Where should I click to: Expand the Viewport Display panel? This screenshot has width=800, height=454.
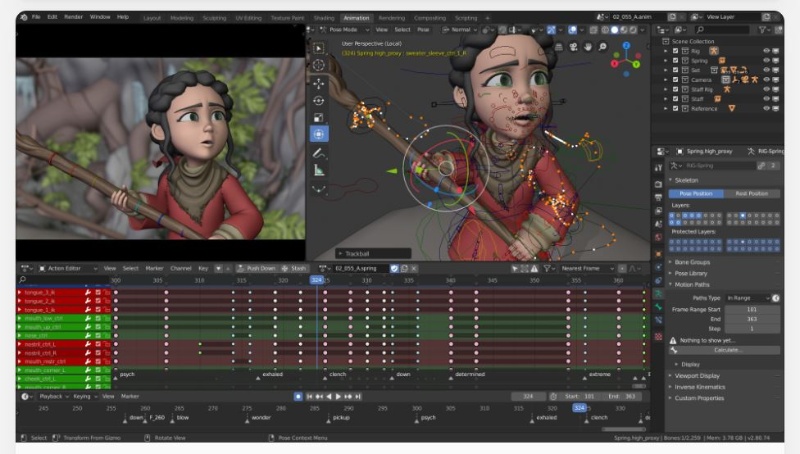pyautogui.click(x=696, y=376)
